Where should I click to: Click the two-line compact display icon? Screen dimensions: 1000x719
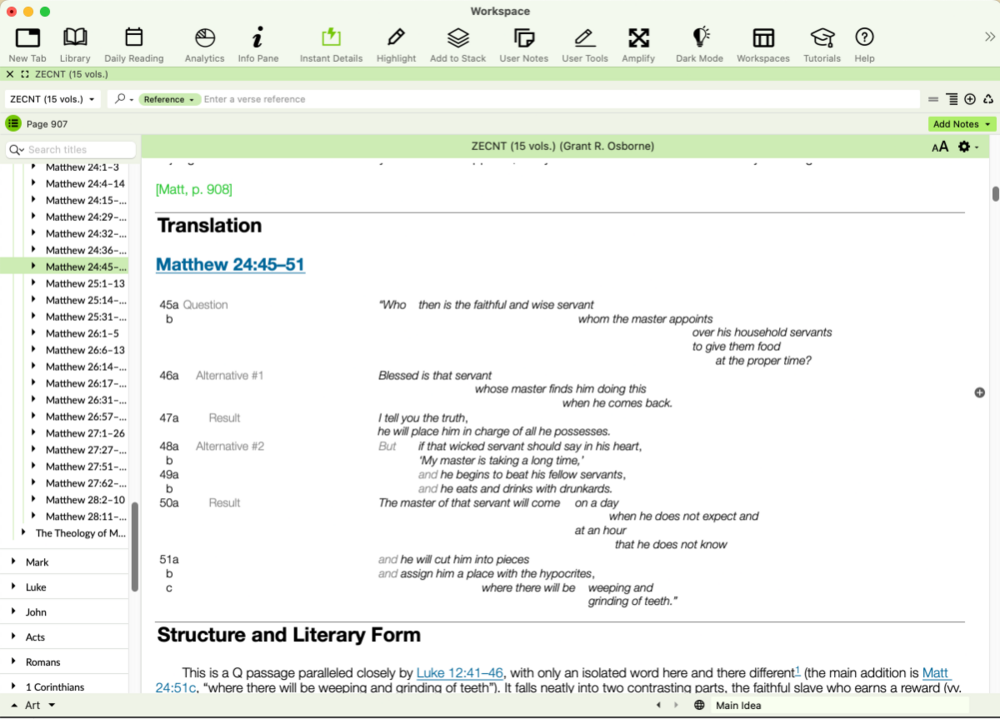pyautogui.click(x=933, y=100)
